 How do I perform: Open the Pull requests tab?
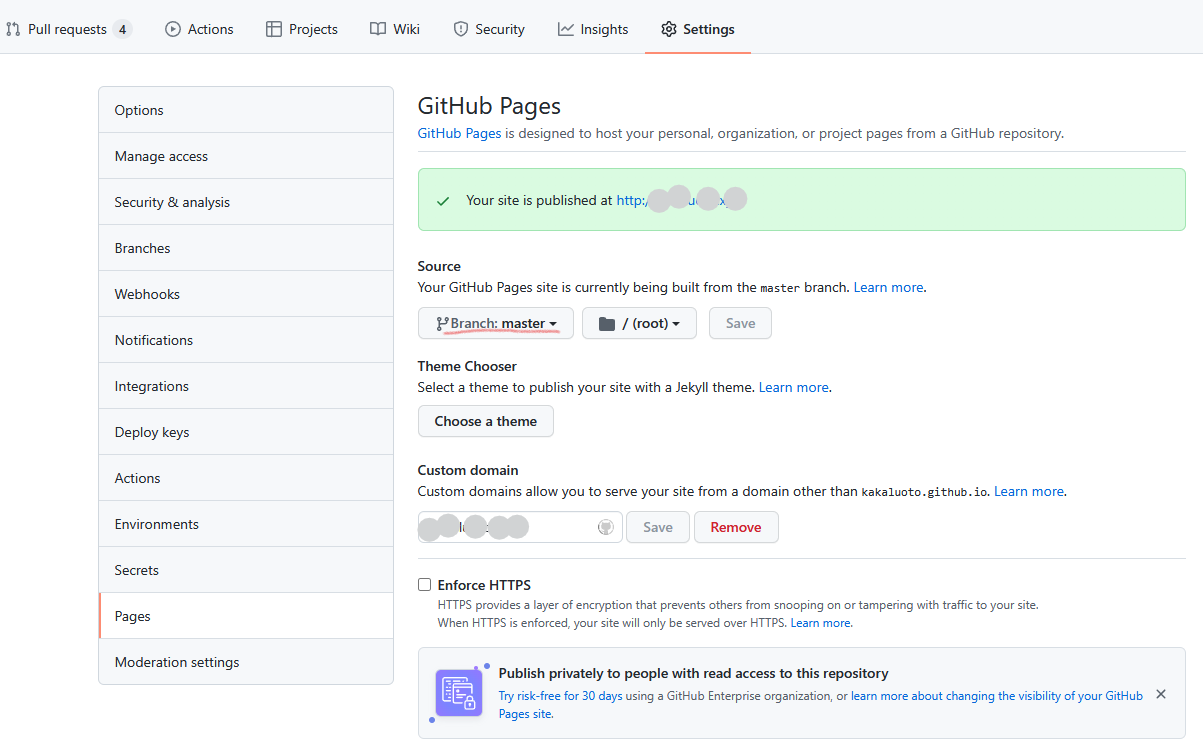click(x=67, y=29)
